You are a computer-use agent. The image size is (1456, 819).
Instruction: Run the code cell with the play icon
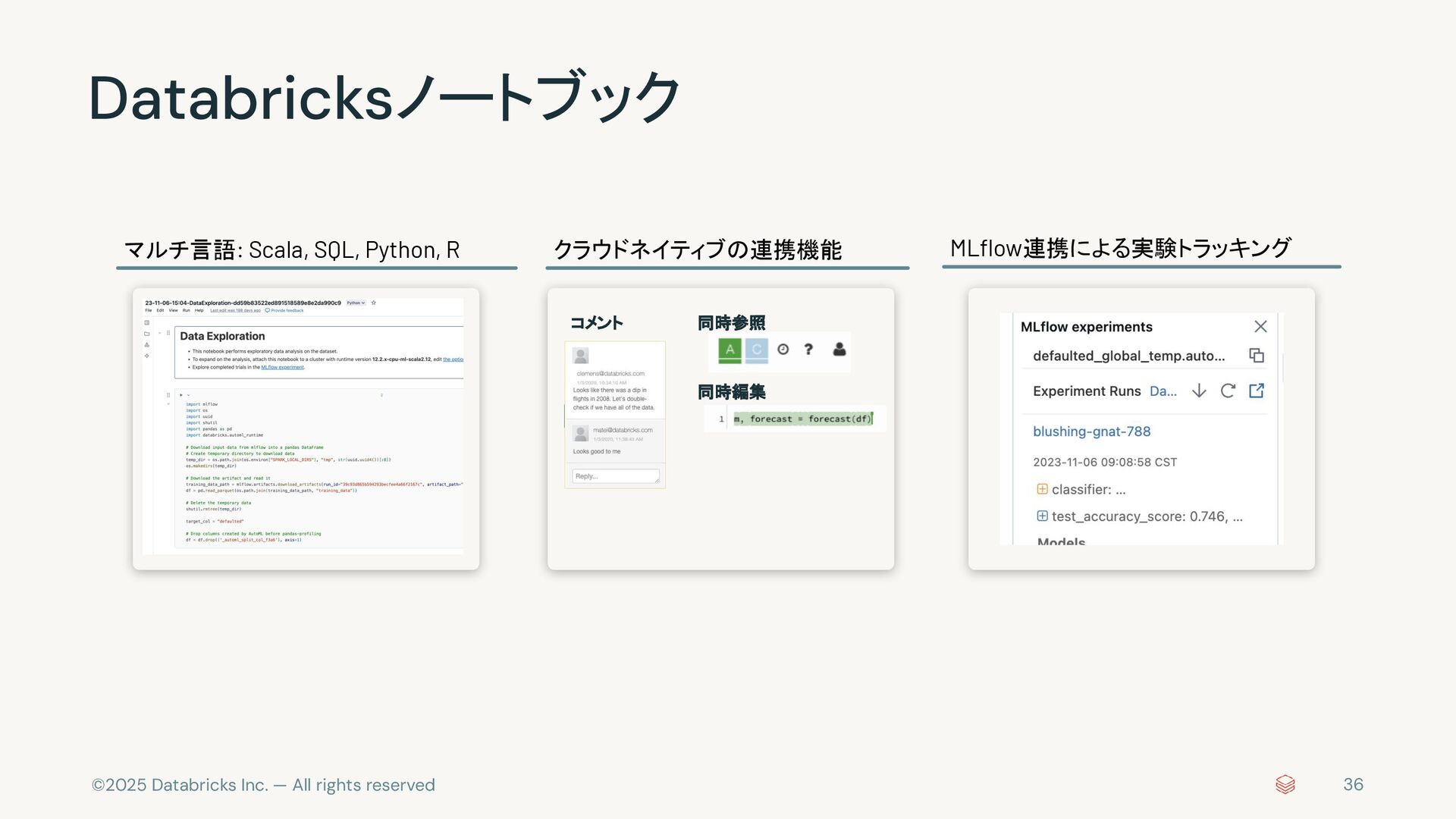[181, 395]
